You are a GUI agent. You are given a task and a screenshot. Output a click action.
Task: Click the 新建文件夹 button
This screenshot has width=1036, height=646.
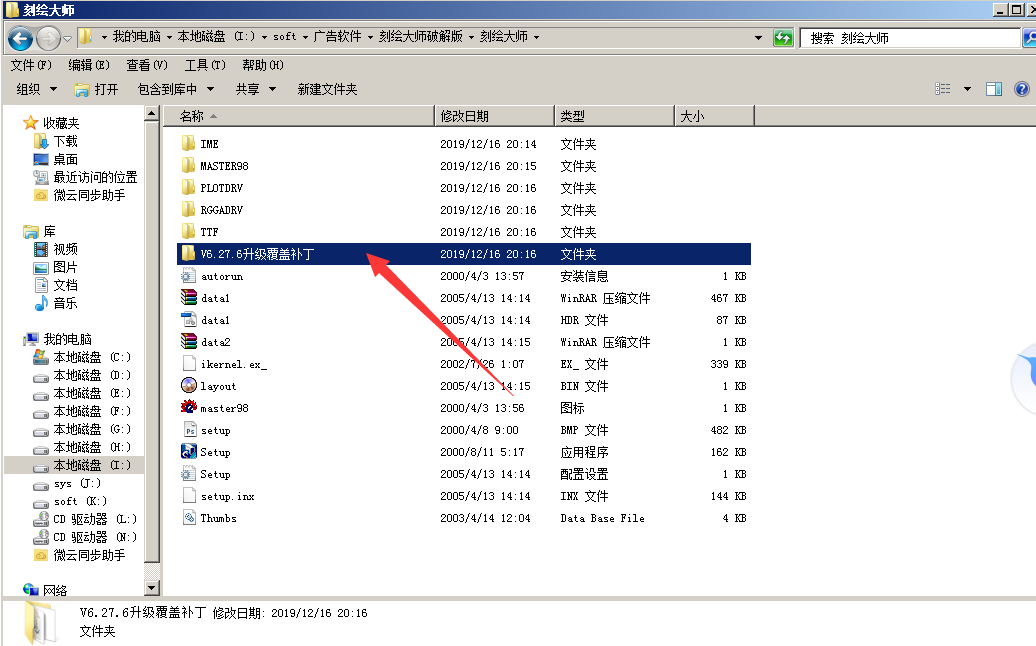(329, 88)
